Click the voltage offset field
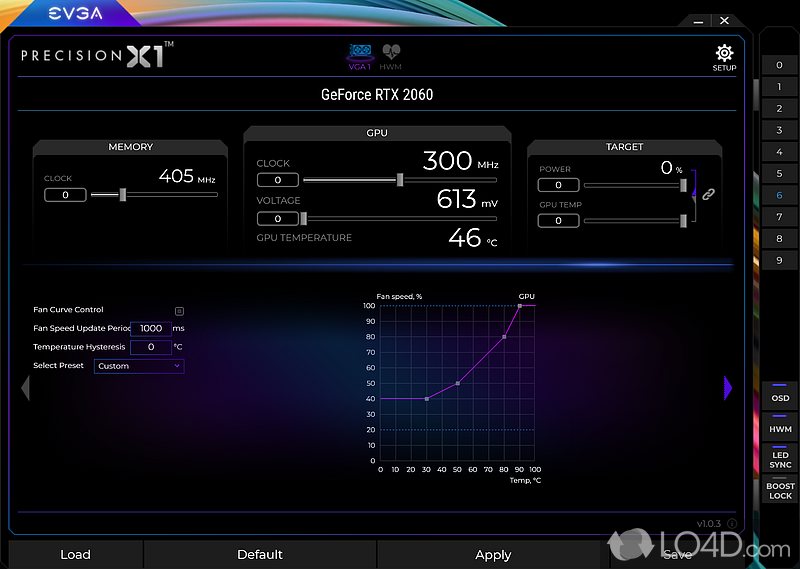This screenshot has height=569, width=800. tap(278, 219)
